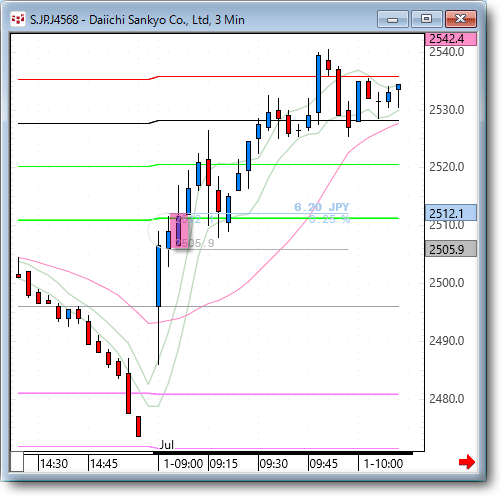Image resolution: width=504 pixels, height=499 pixels.
Task: Click the red arrow at bottom right
Action: coord(467,462)
